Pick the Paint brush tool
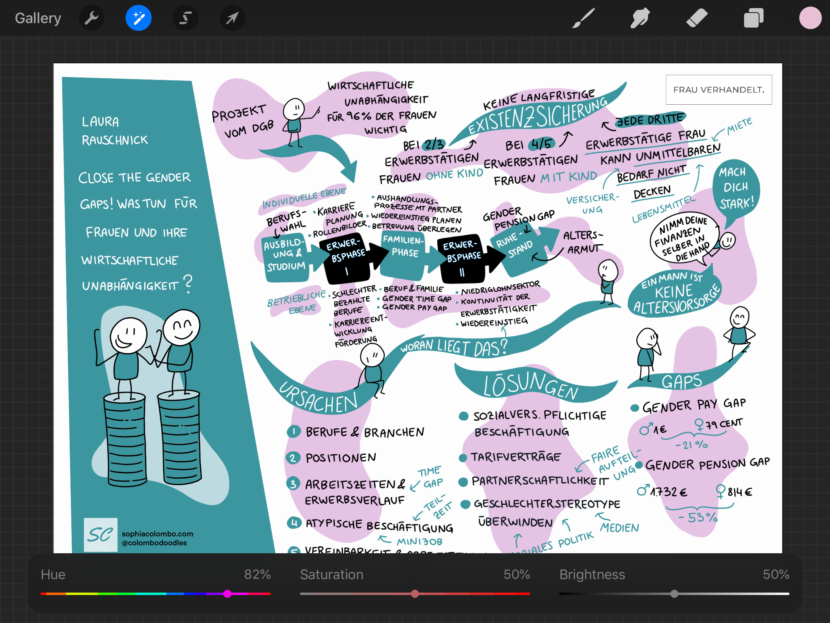 pos(583,18)
